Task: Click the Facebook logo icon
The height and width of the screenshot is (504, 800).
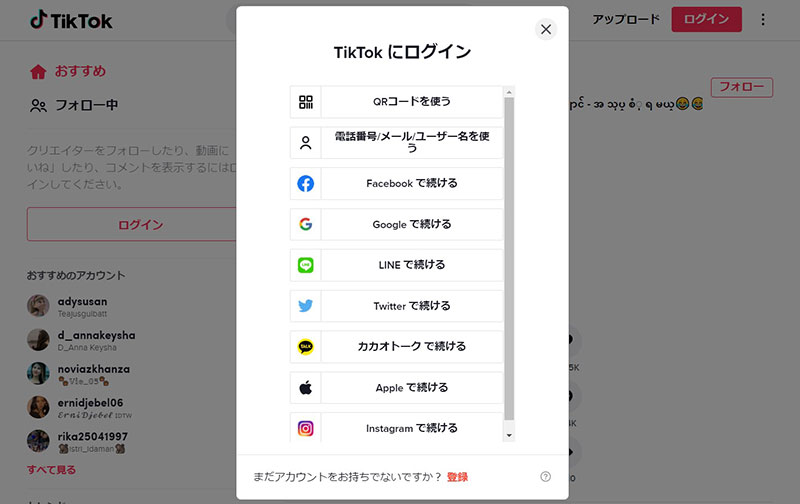Action: pos(306,184)
